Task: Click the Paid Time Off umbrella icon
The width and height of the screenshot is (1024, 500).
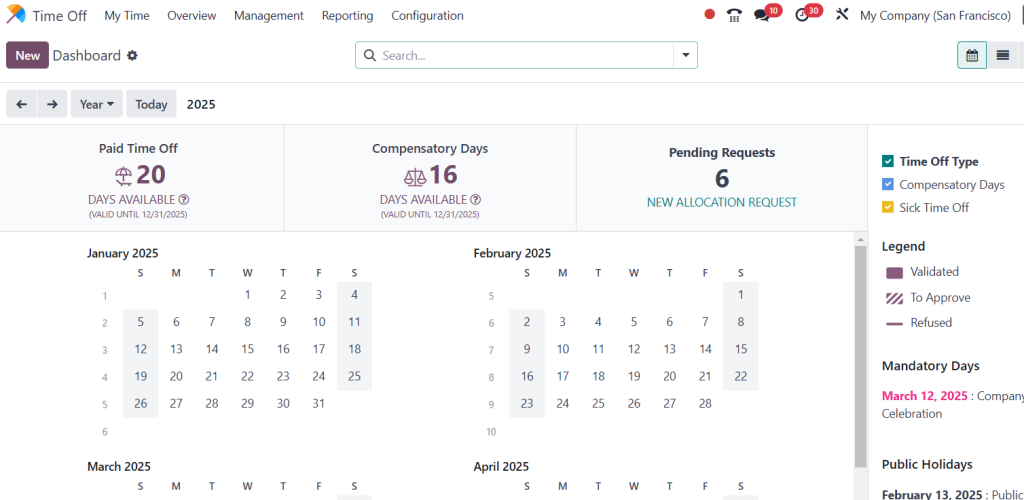Action: pos(123,176)
